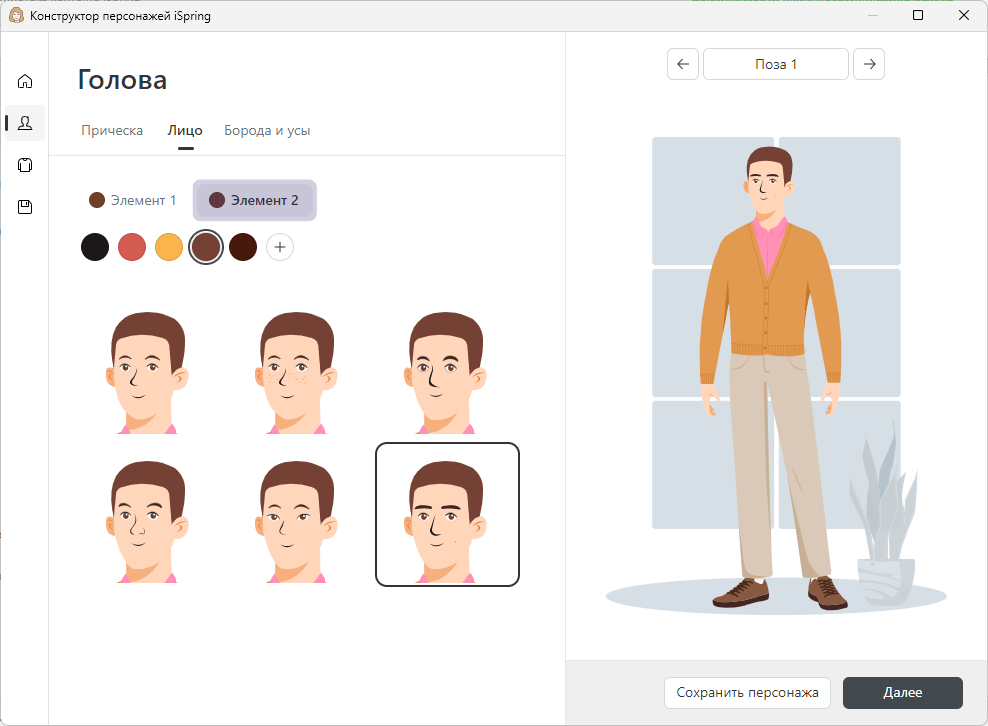
Task: Select first face in top row
Action: [x=147, y=372]
